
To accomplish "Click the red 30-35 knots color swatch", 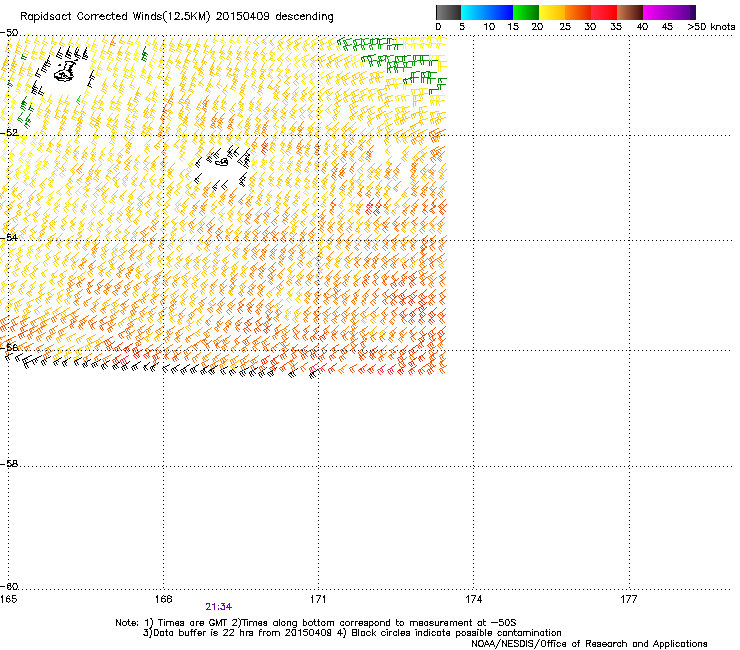I will (604, 12).
